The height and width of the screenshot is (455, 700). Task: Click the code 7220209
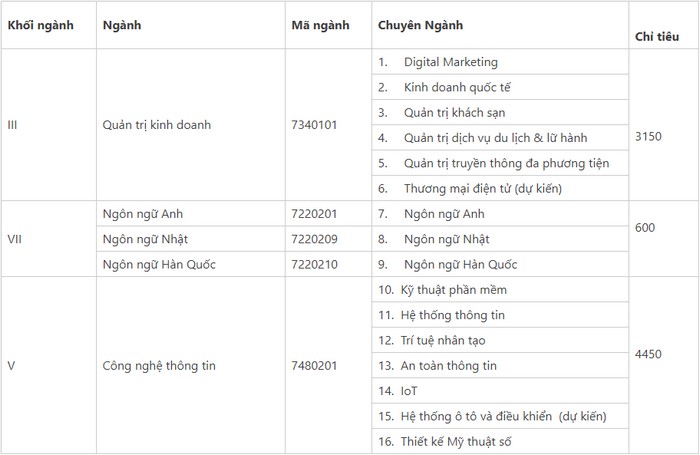[x=314, y=239]
